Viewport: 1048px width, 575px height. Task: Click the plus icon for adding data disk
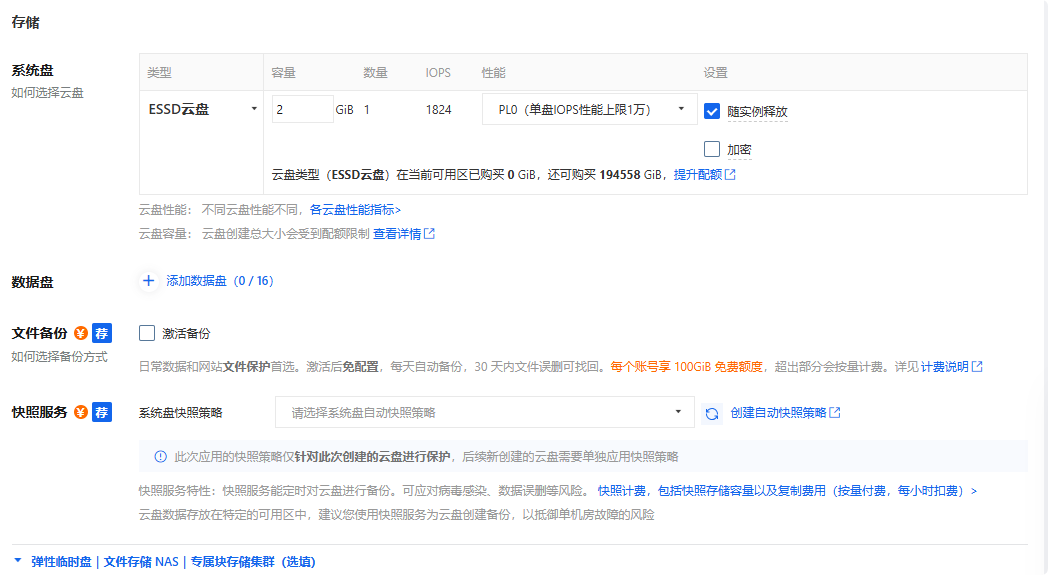(x=148, y=281)
